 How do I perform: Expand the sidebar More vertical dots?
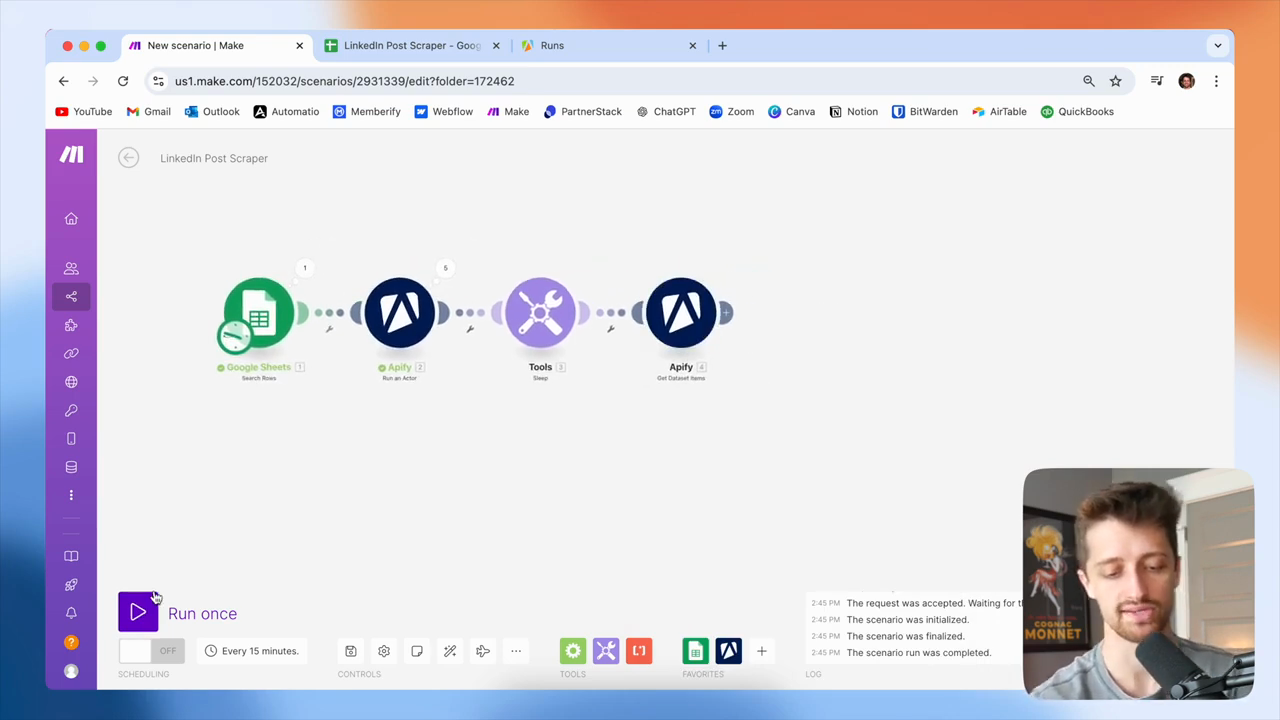[x=71, y=495]
